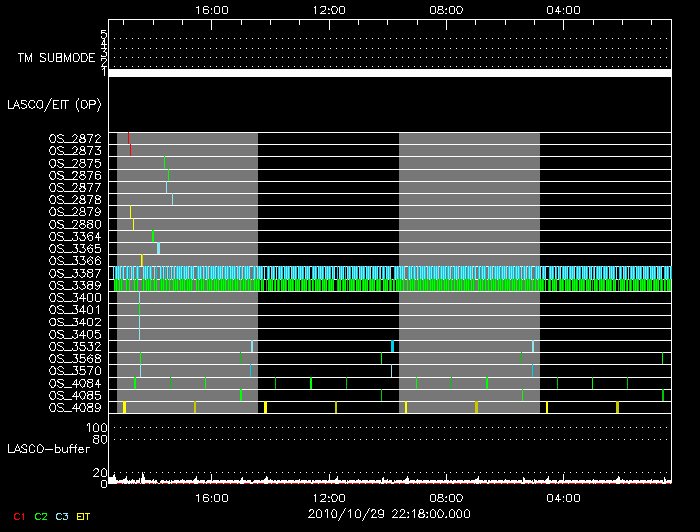Screen dimensions: 700x532
Task: Click the 12:00 tick label on top axis
Action: click(x=330, y=9)
